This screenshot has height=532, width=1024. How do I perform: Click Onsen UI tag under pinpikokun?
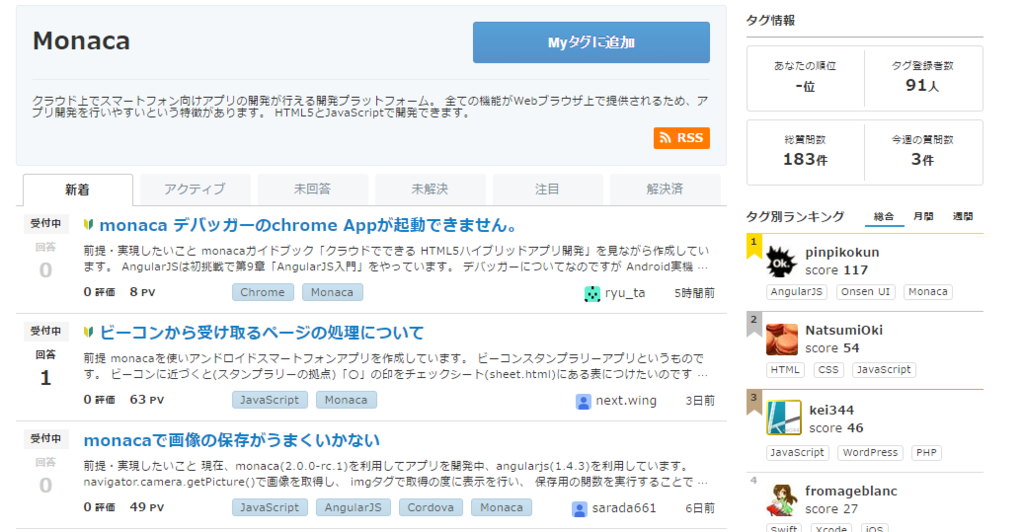tap(865, 292)
